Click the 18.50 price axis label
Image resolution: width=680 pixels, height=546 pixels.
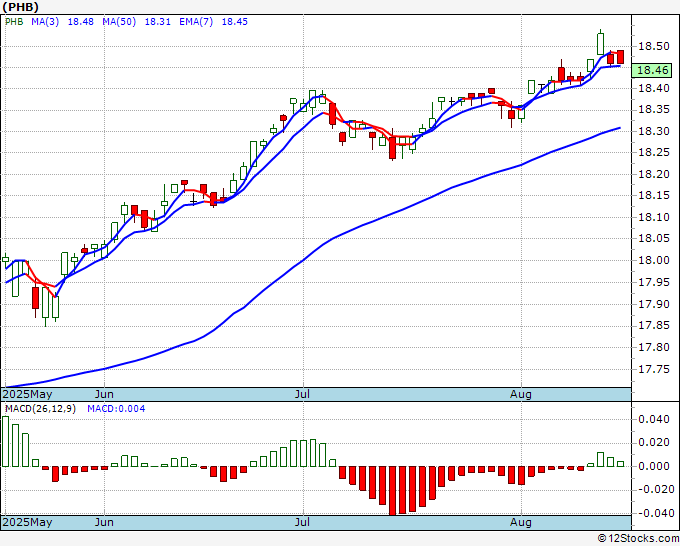[x=654, y=46]
